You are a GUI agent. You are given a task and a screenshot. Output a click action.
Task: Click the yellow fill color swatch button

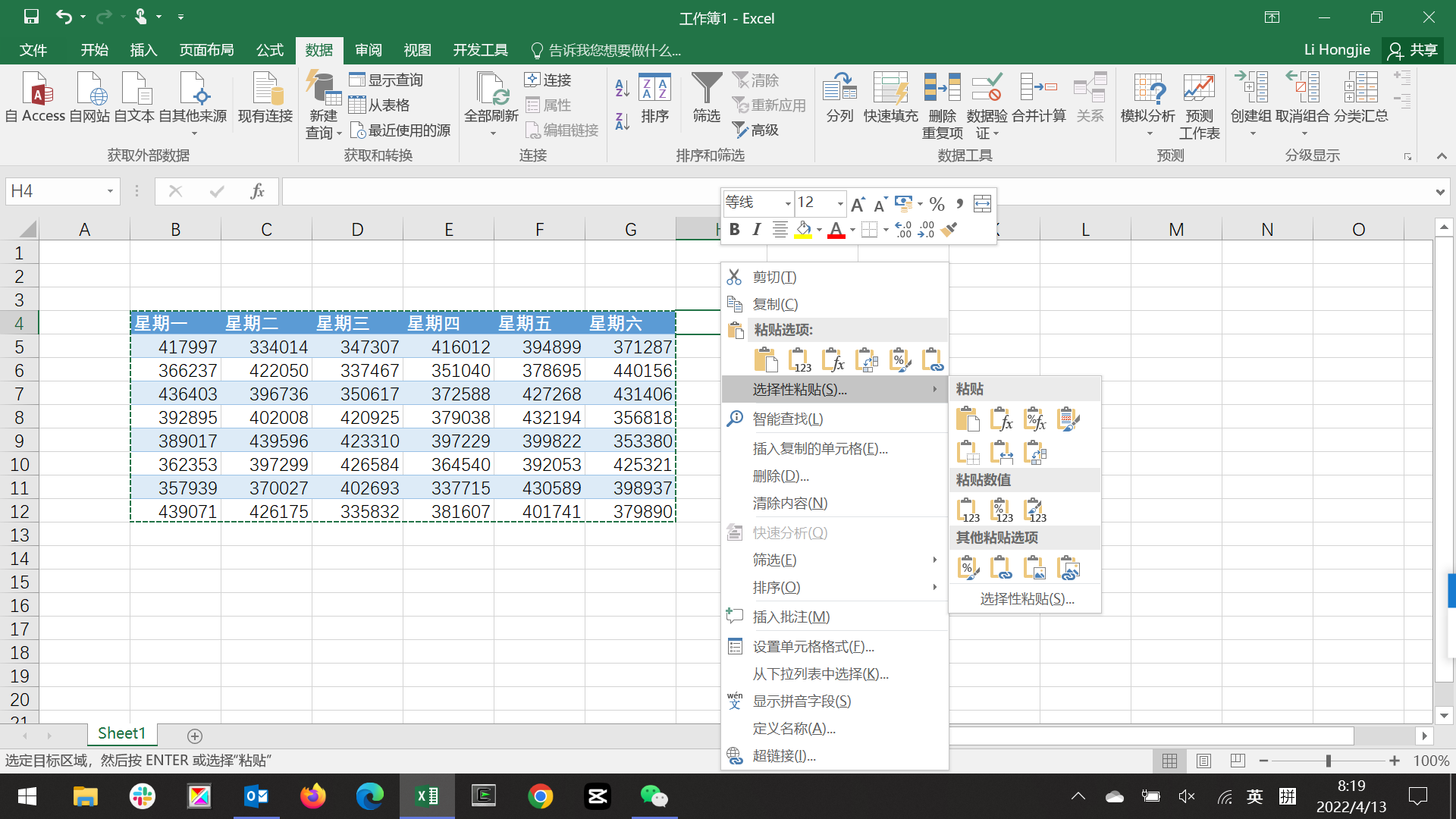click(803, 230)
